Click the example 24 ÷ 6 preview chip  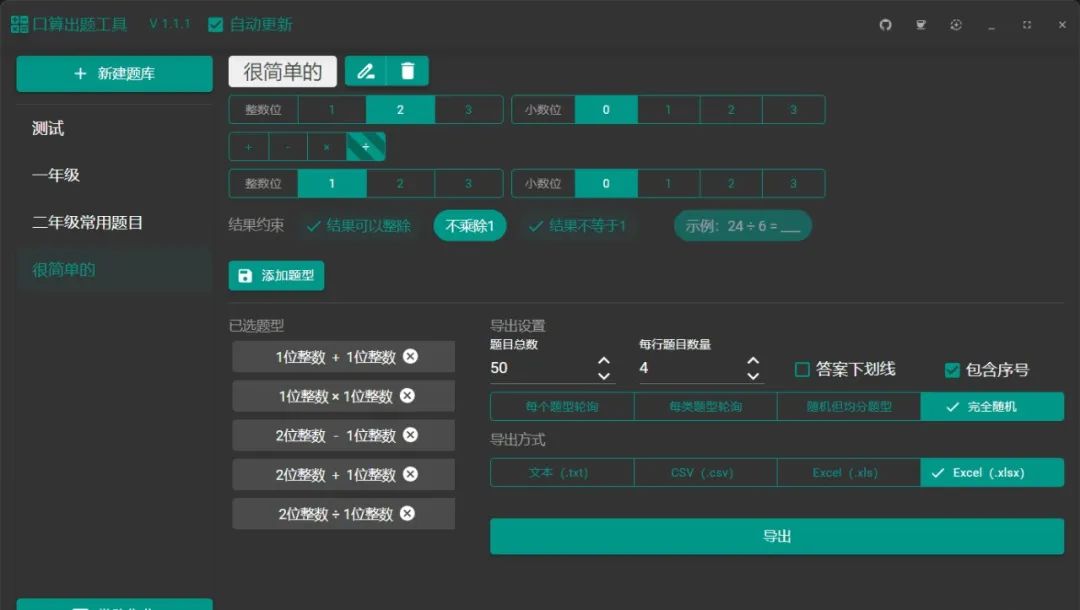click(x=742, y=226)
